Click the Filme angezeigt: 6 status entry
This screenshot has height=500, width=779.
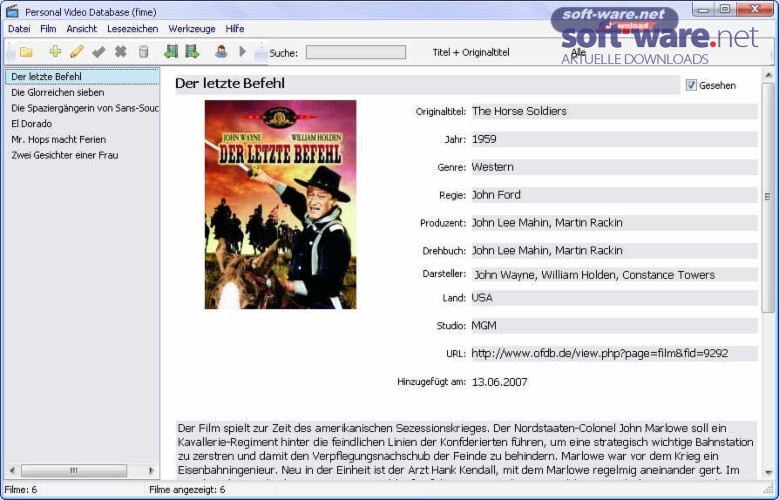click(187, 490)
